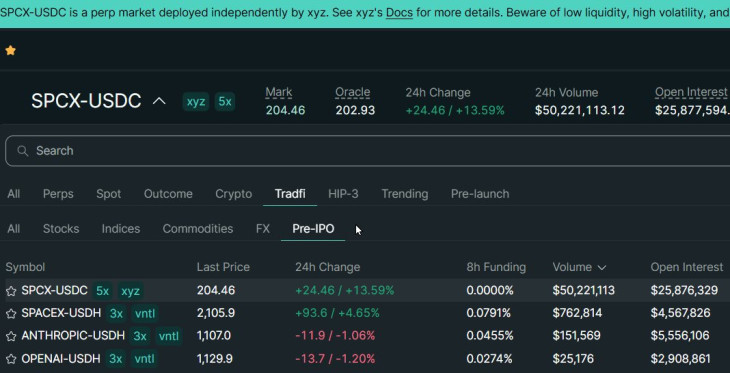This screenshot has width=730, height=373.
Task: Select the All top-level tab
Action: coord(14,194)
